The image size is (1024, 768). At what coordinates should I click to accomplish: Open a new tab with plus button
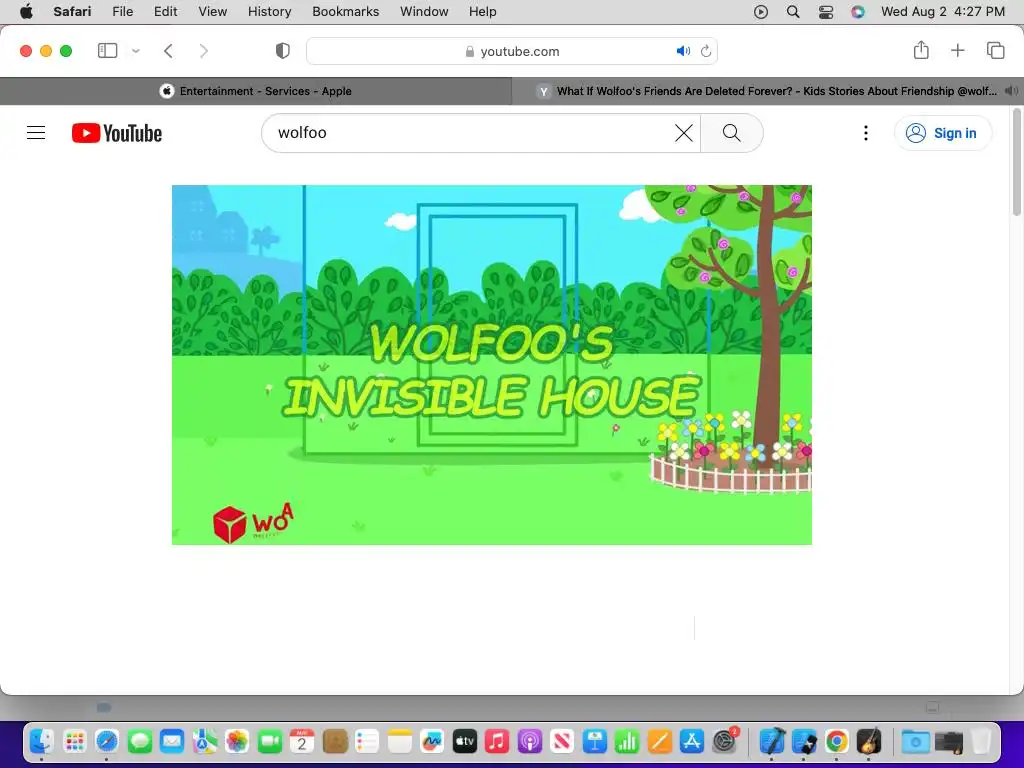click(957, 50)
